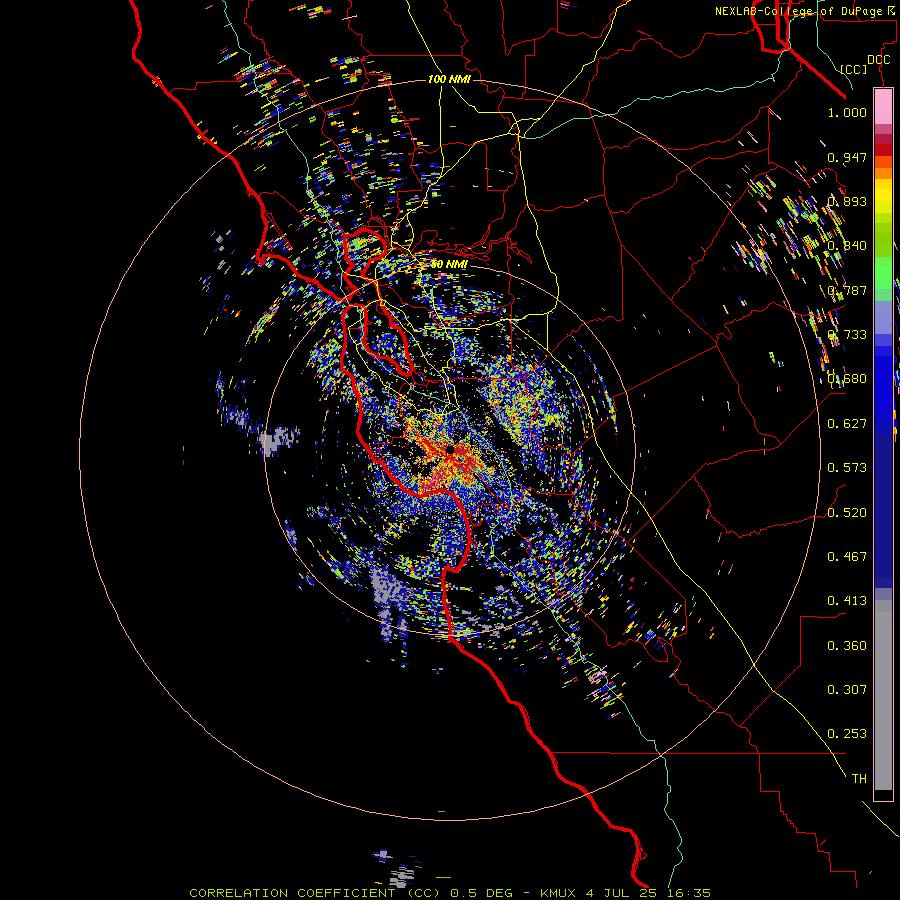
Task: Select the 0.253 scale value
Action: (847, 734)
